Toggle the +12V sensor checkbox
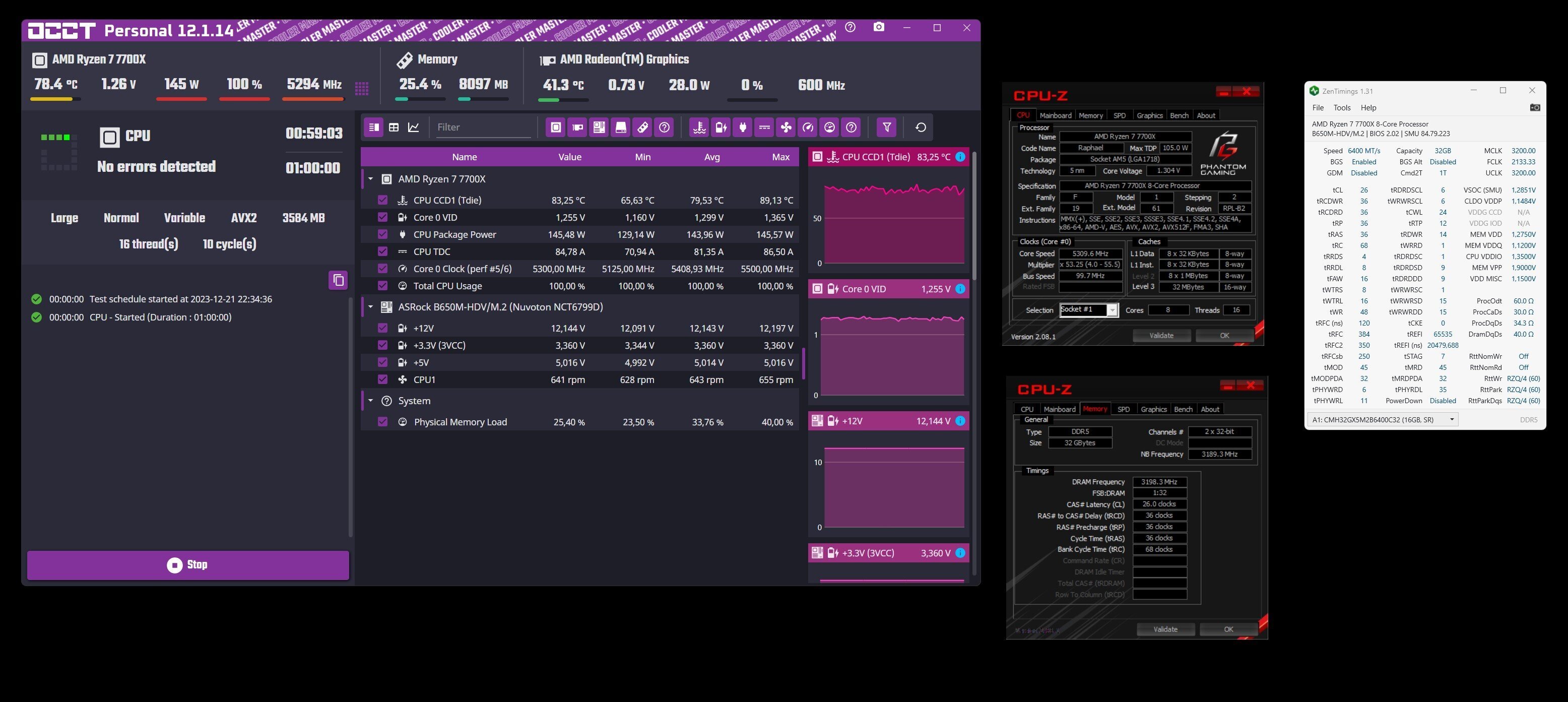The height and width of the screenshot is (702, 1568). tap(382, 328)
